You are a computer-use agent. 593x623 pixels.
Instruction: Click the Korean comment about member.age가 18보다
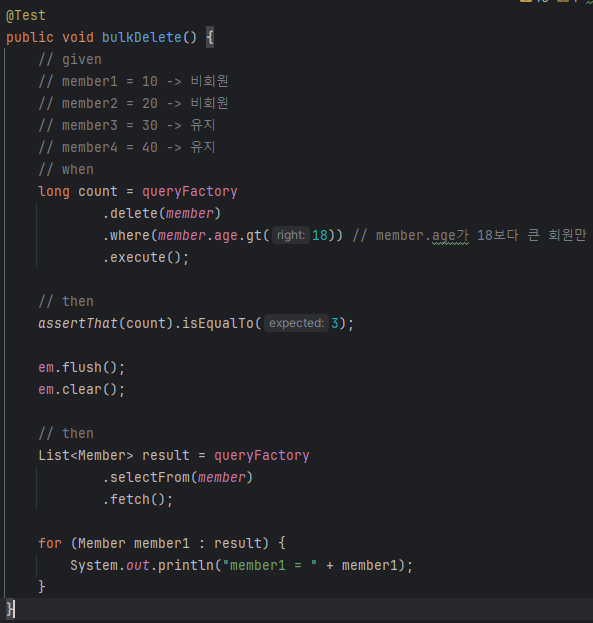tap(469, 236)
